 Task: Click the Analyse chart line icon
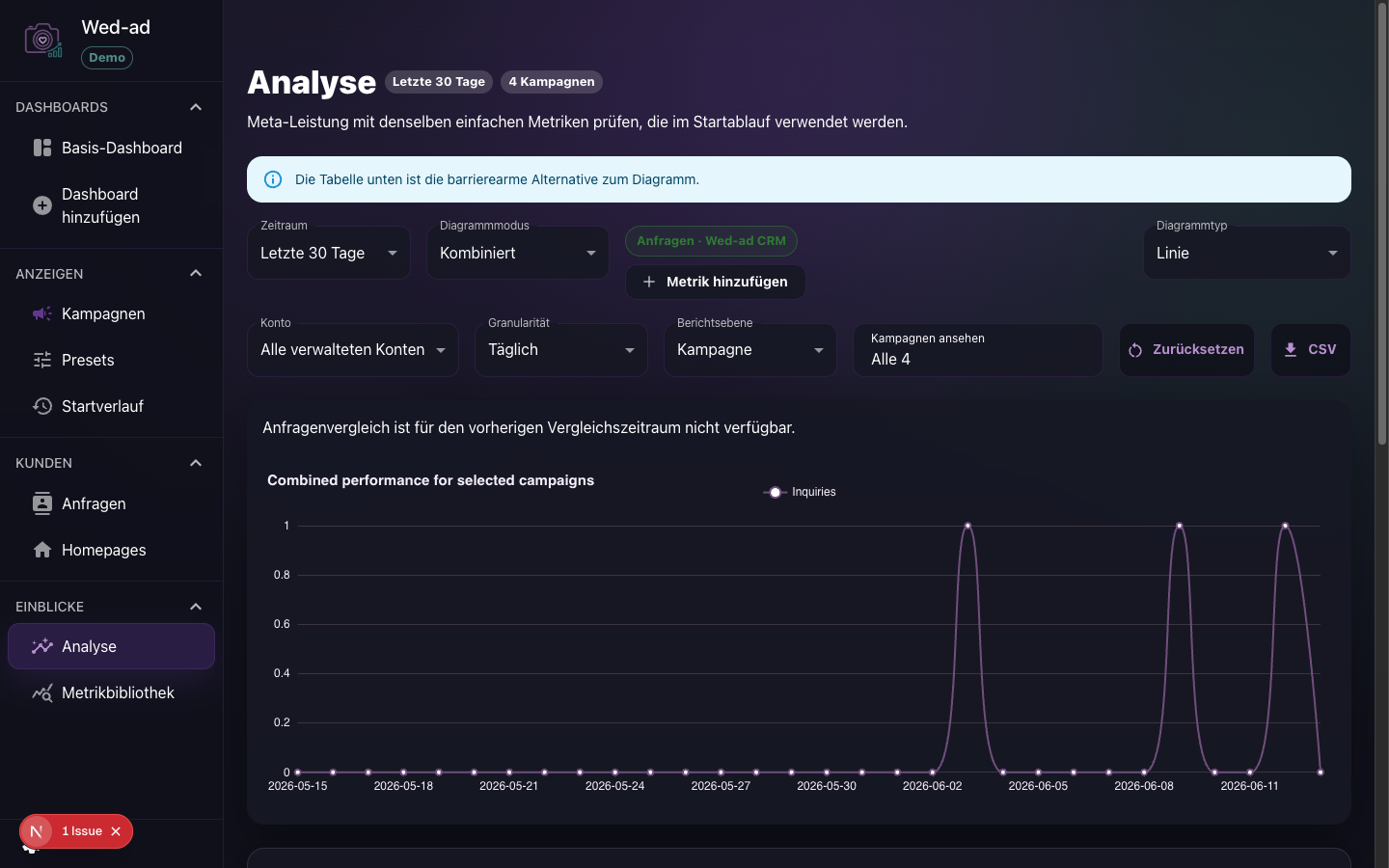[42, 646]
